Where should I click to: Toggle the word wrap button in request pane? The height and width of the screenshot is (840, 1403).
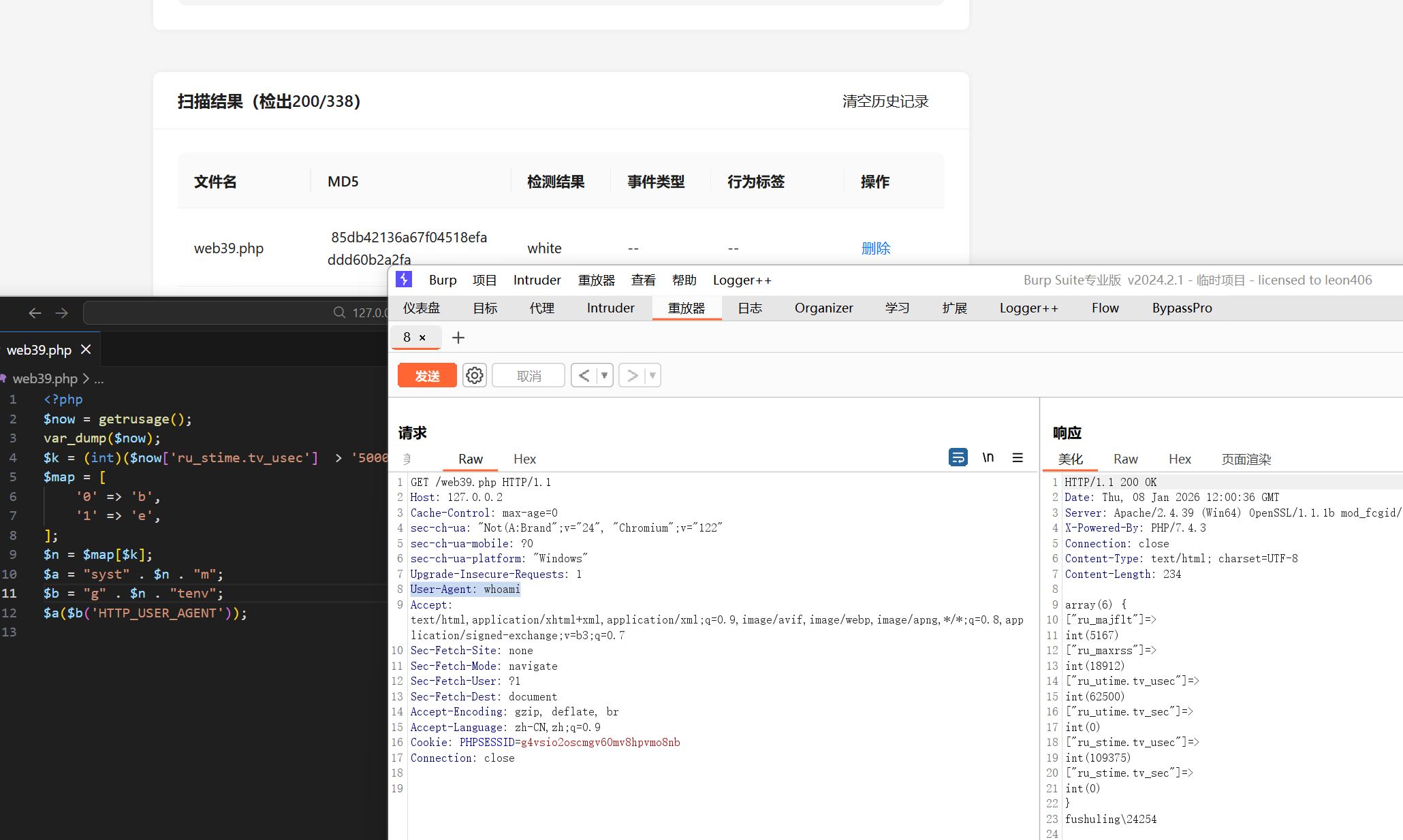[958, 457]
